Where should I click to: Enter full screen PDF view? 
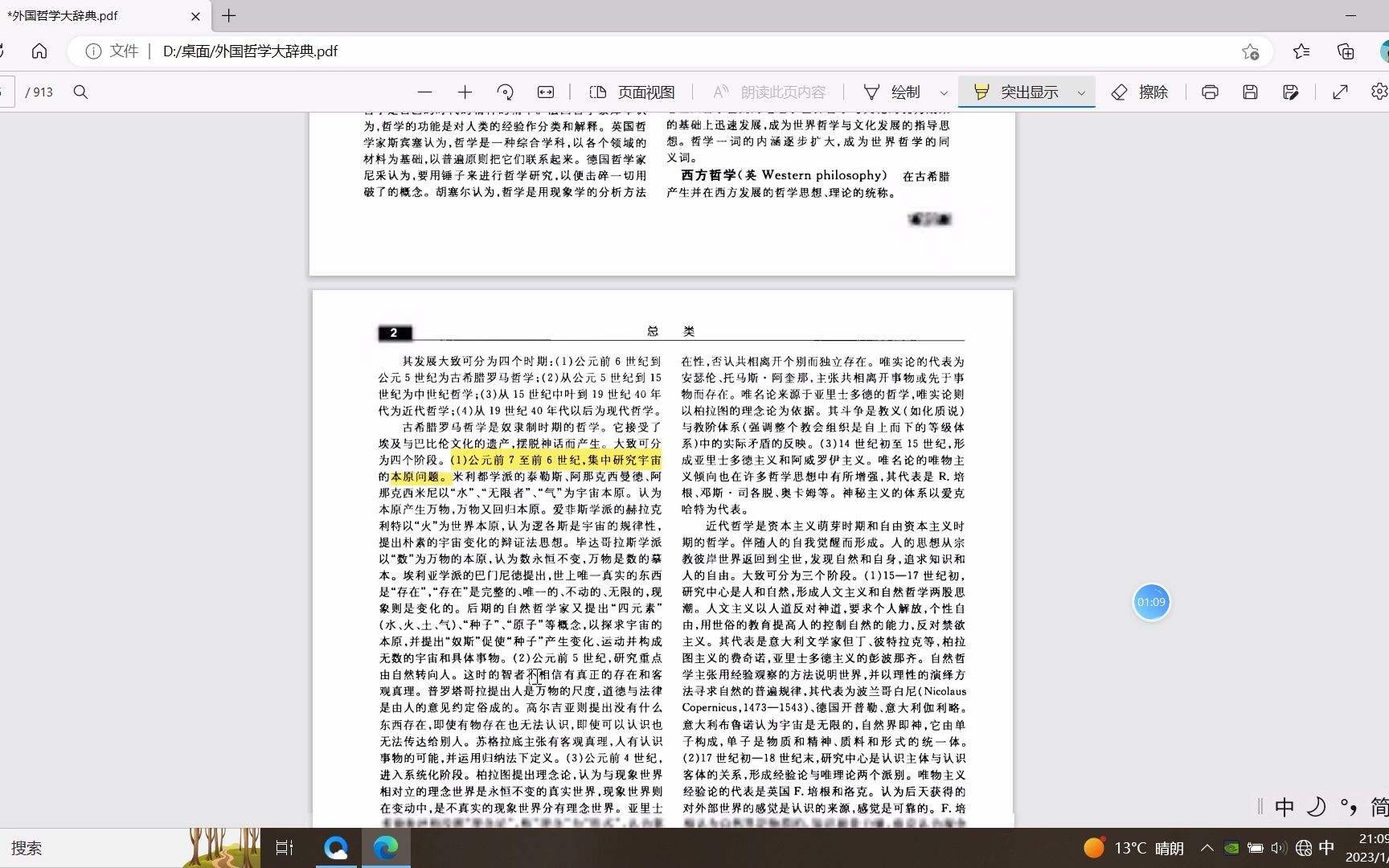coord(1340,92)
